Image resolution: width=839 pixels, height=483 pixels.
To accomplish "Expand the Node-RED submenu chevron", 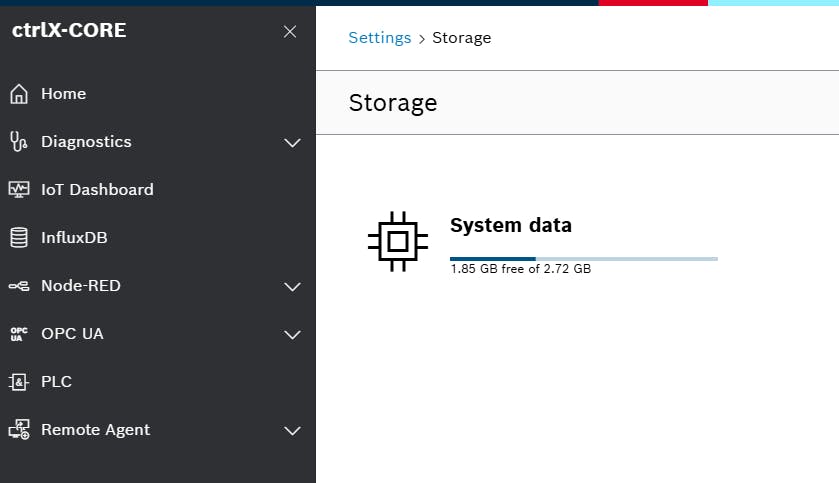I will (x=292, y=287).
